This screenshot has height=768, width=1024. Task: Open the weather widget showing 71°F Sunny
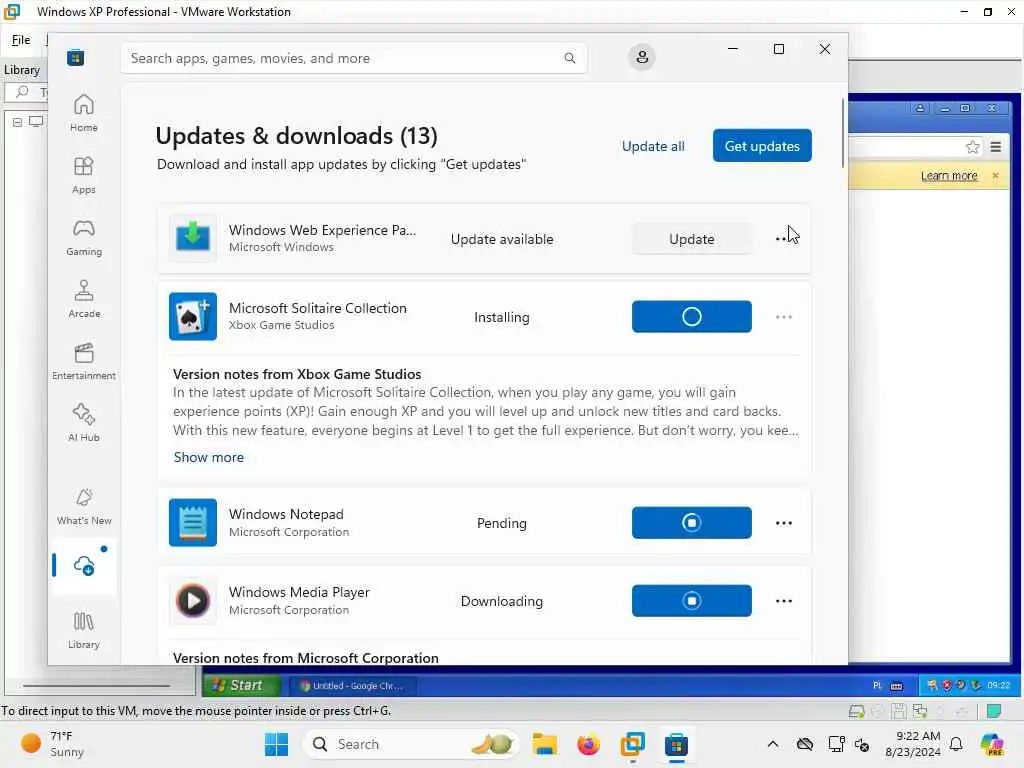point(52,744)
